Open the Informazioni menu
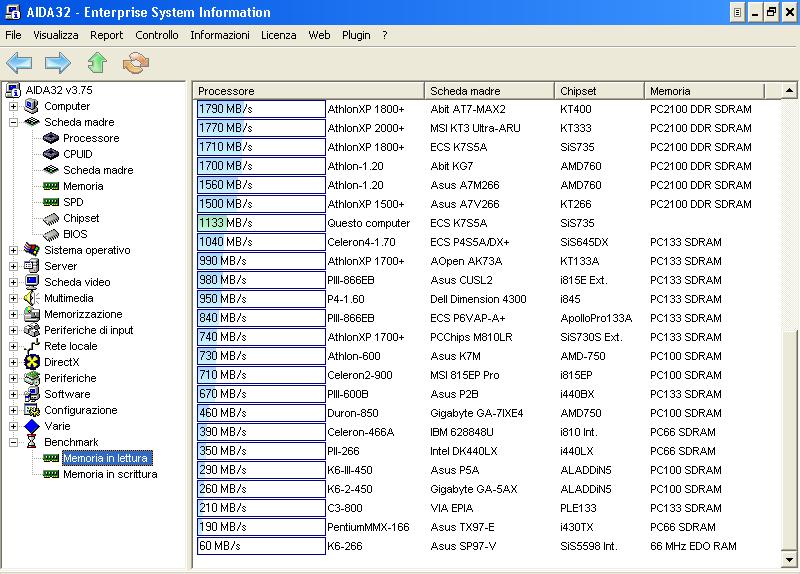The image size is (800, 574). [220, 35]
